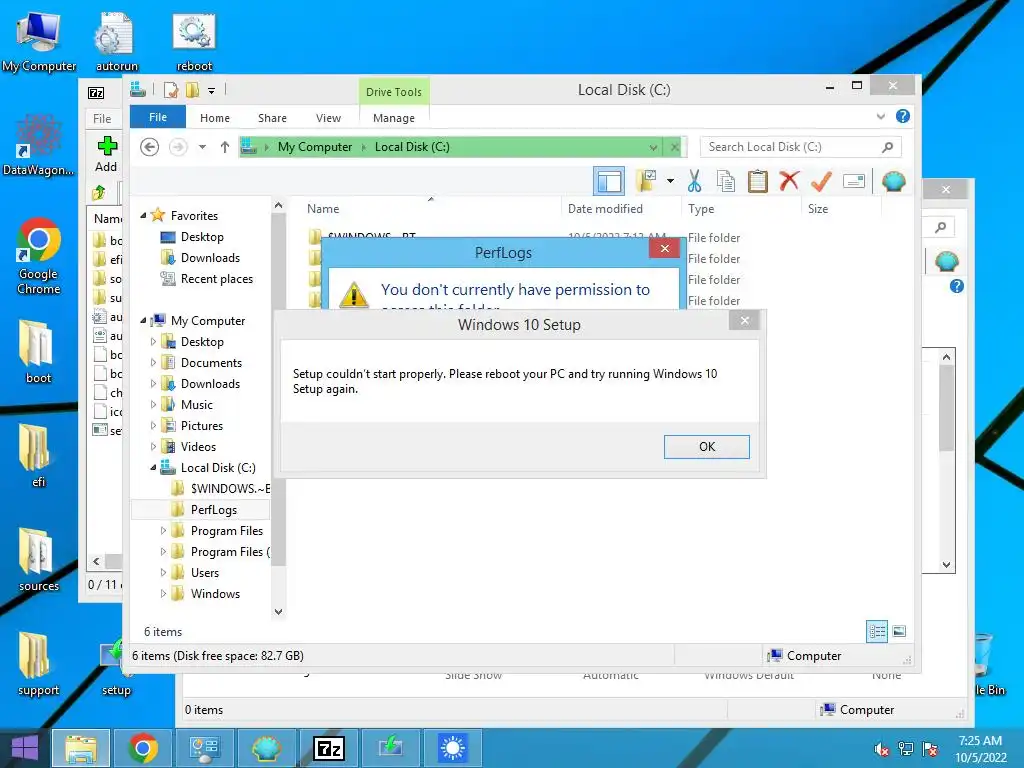Switch to the Home ribbon tab
1024x768 pixels.
215,118
